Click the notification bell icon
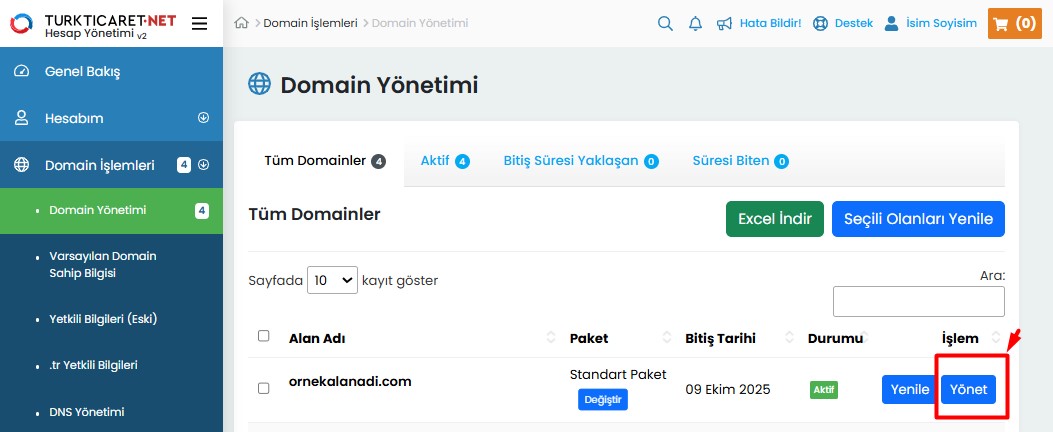The height and width of the screenshot is (432, 1053). pos(695,23)
